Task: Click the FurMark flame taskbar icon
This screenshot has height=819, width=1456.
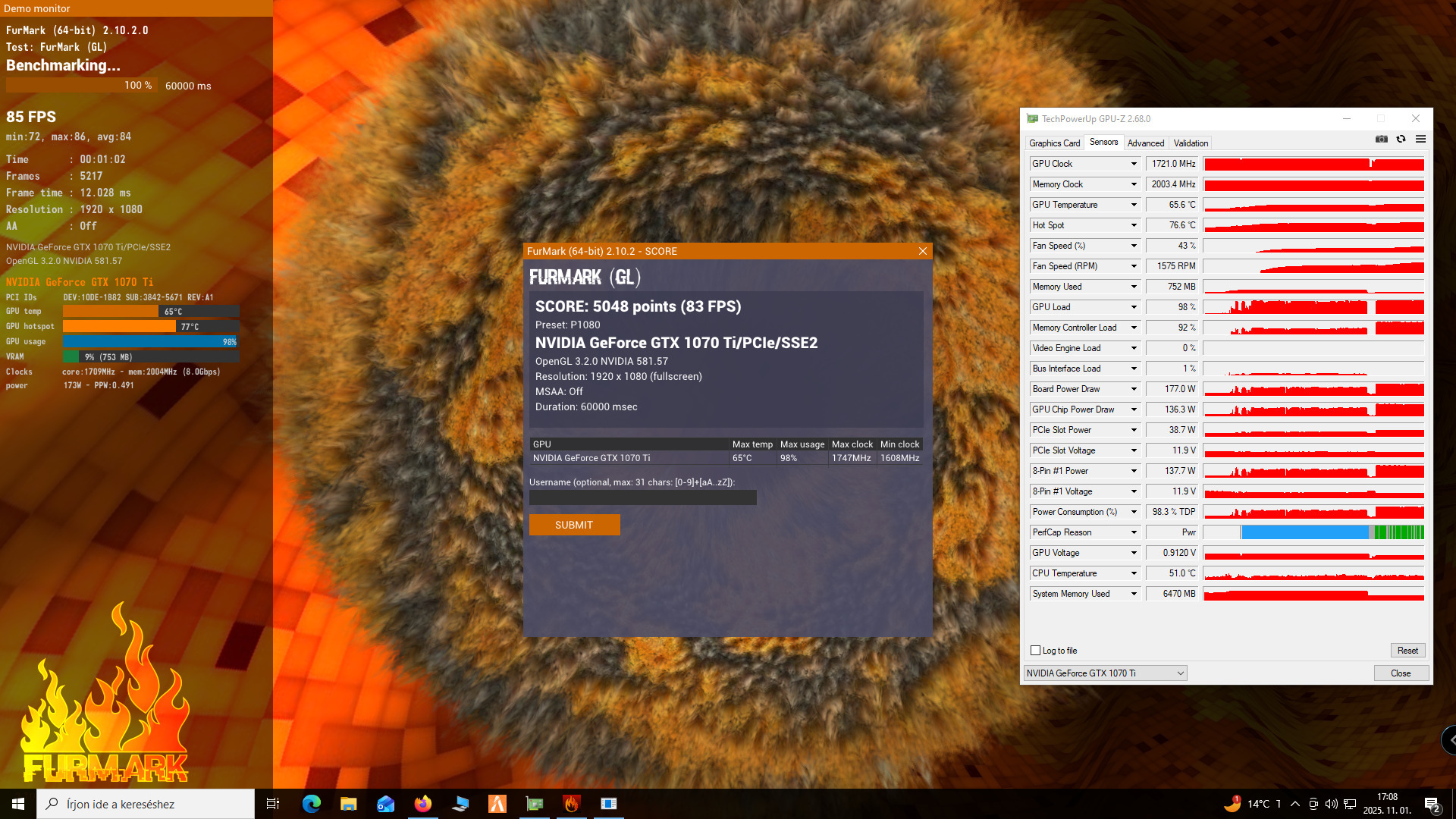Action: click(x=572, y=804)
